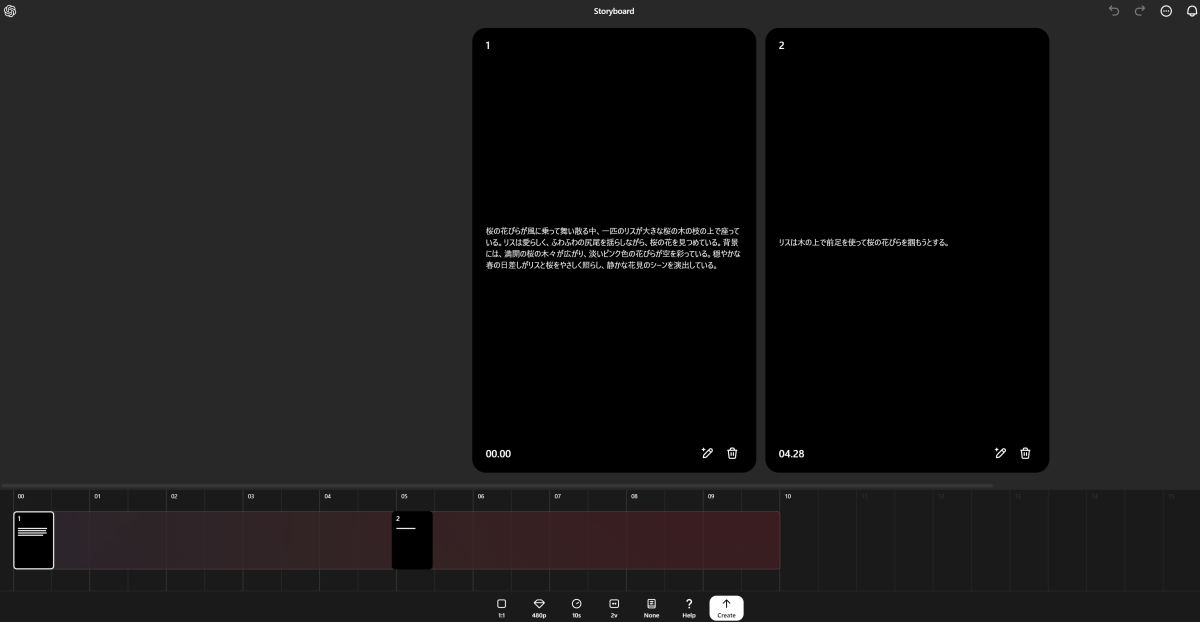Click the Sora logo in the top-left corner
The width and height of the screenshot is (1200, 622).
tap(10, 11)
